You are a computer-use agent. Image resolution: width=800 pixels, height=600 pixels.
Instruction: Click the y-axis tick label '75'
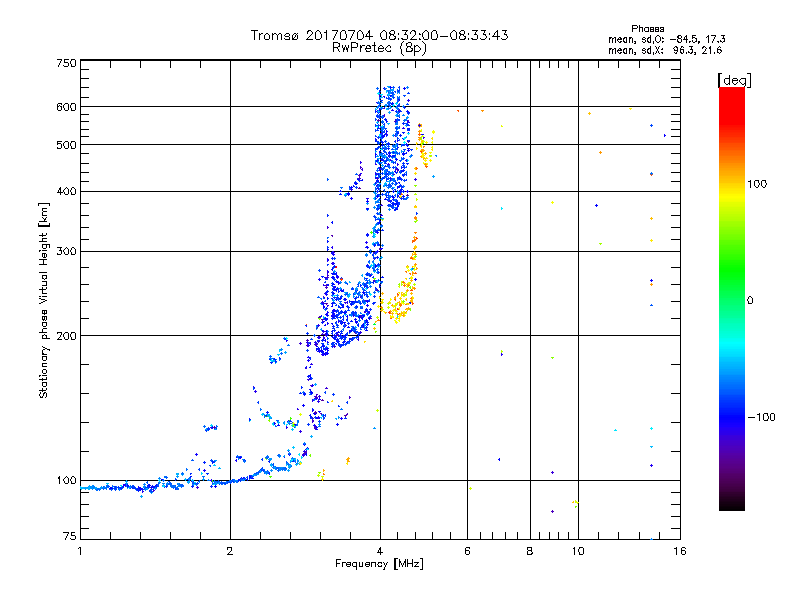click(70, 536)
